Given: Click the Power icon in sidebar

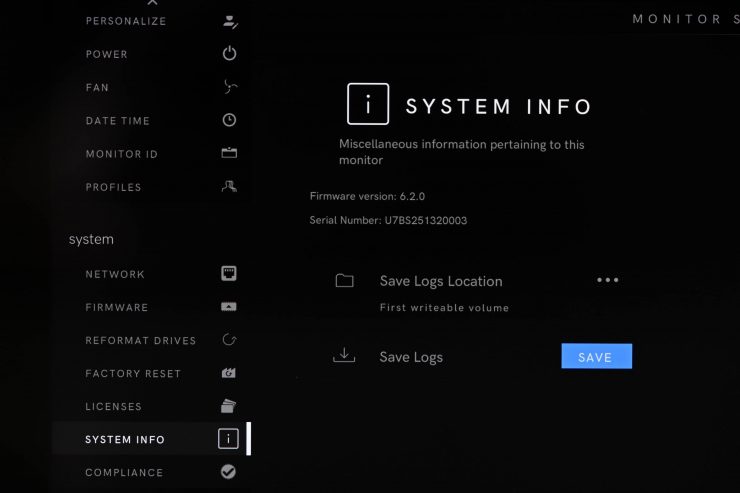Looking at the screenshot, I should pyautogui.click(x=229, y=54).
